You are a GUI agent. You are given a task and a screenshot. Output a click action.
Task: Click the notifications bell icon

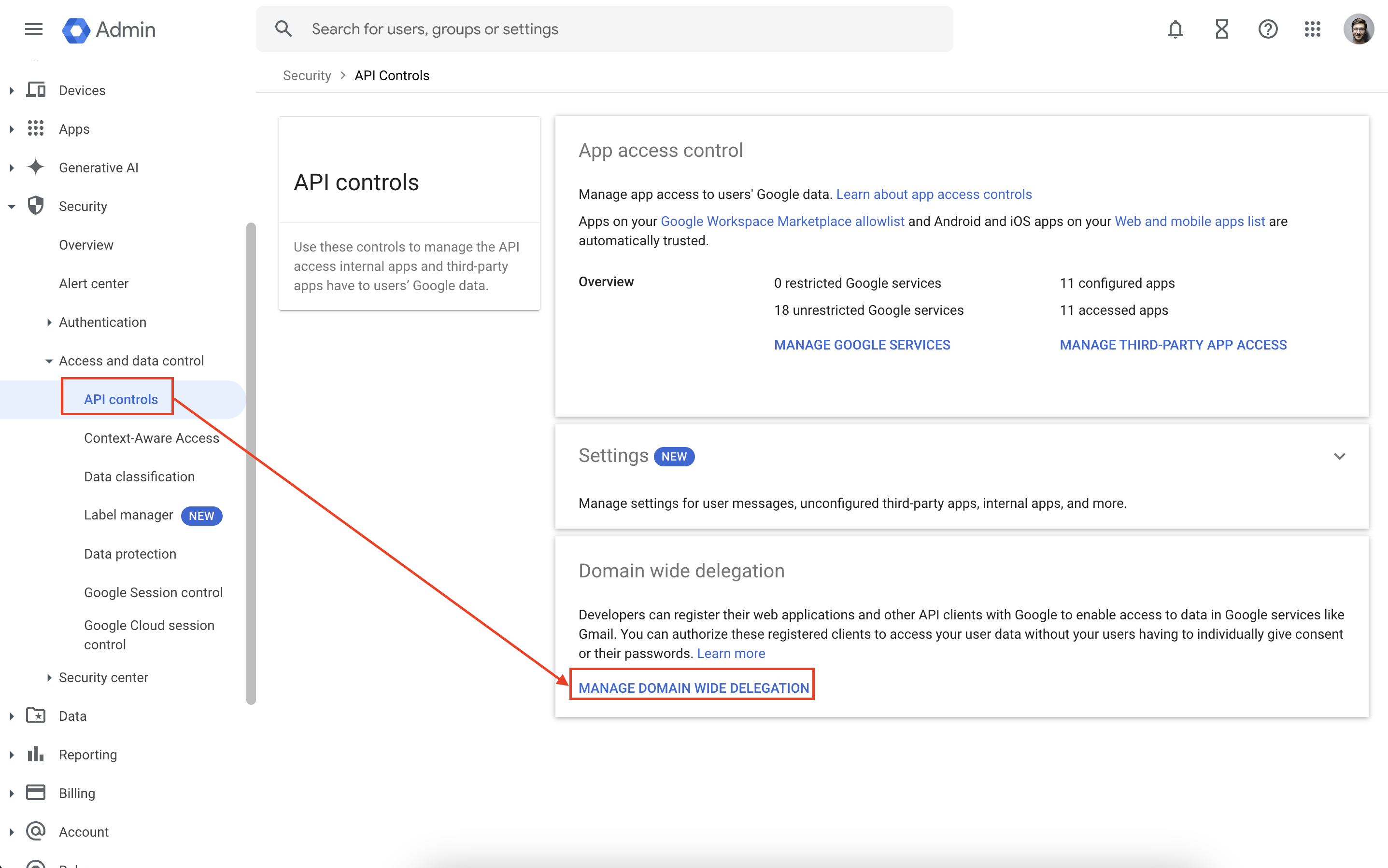(x=1175, y=28)
